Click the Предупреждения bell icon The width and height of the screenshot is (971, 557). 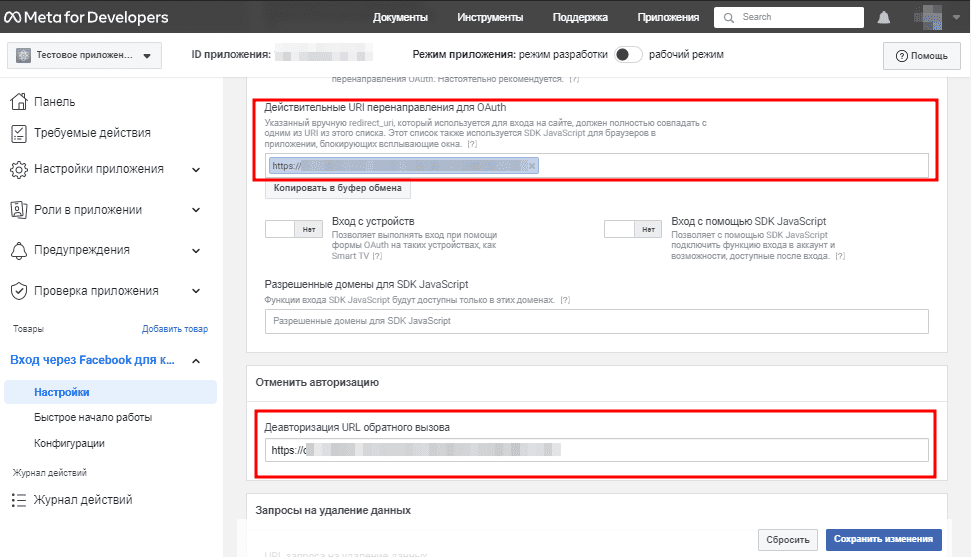pos(19,250)
